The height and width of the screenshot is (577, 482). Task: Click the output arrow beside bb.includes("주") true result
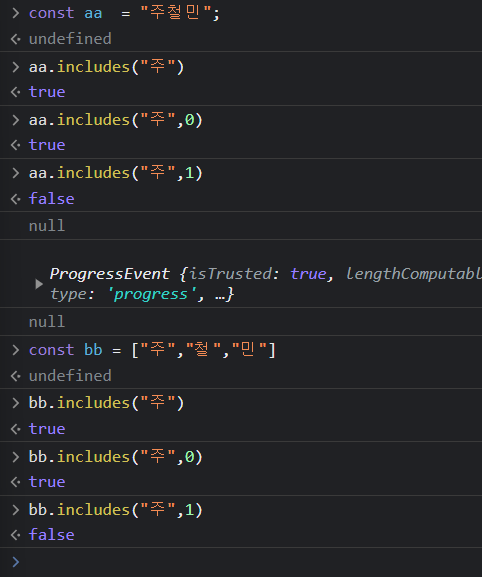click(15, 429)
